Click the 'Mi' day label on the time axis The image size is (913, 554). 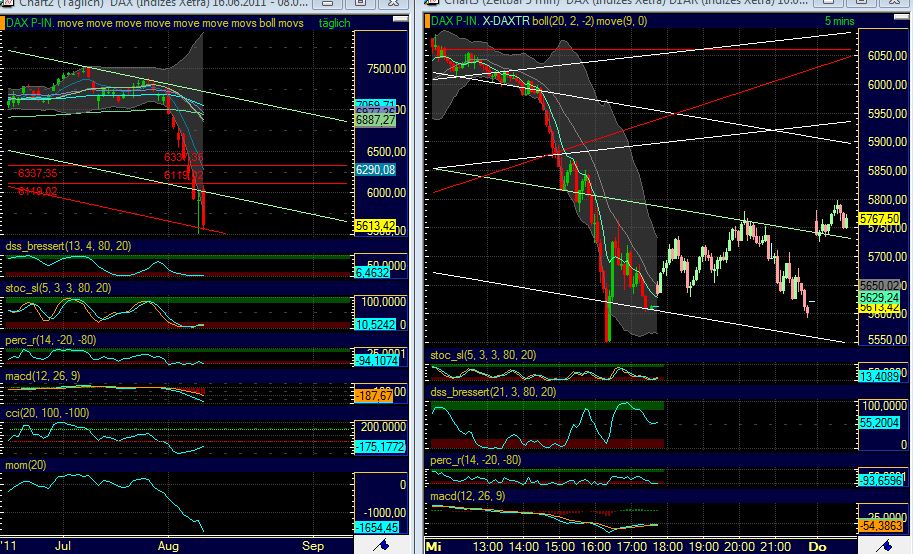434,546
